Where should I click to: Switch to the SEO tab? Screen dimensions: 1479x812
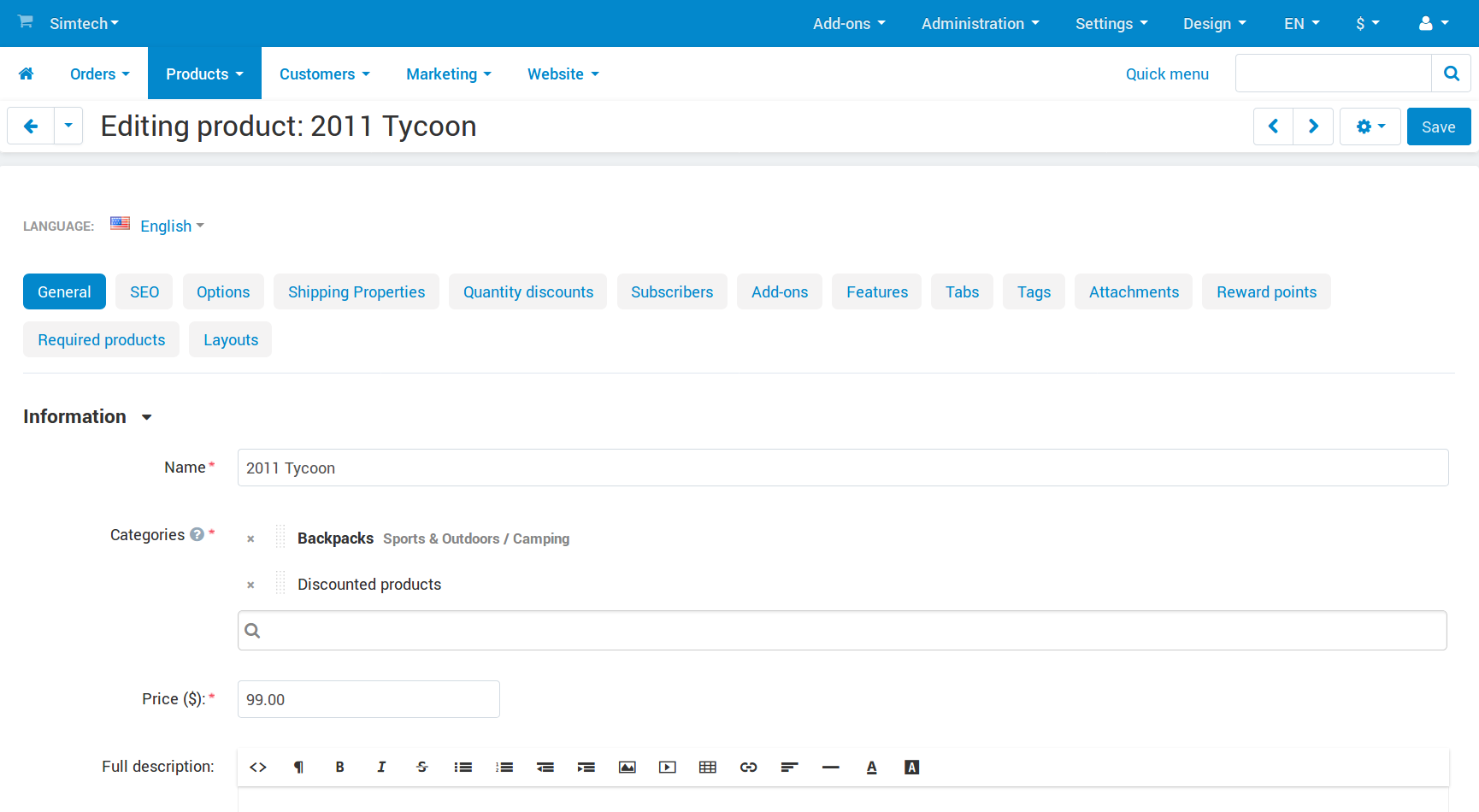click(144, 291)
